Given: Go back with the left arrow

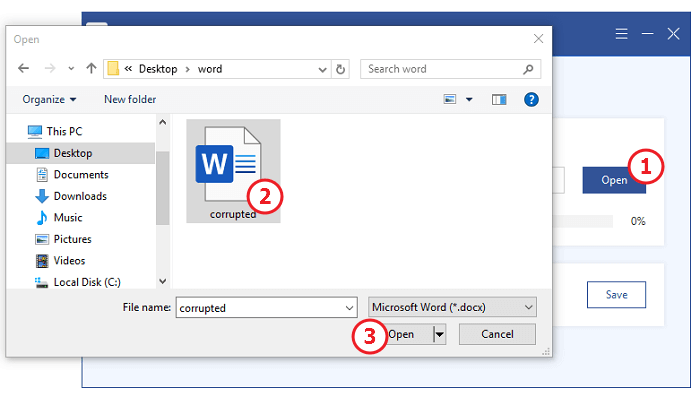Looking at the screenshot, I should click(x=23, y=69).
